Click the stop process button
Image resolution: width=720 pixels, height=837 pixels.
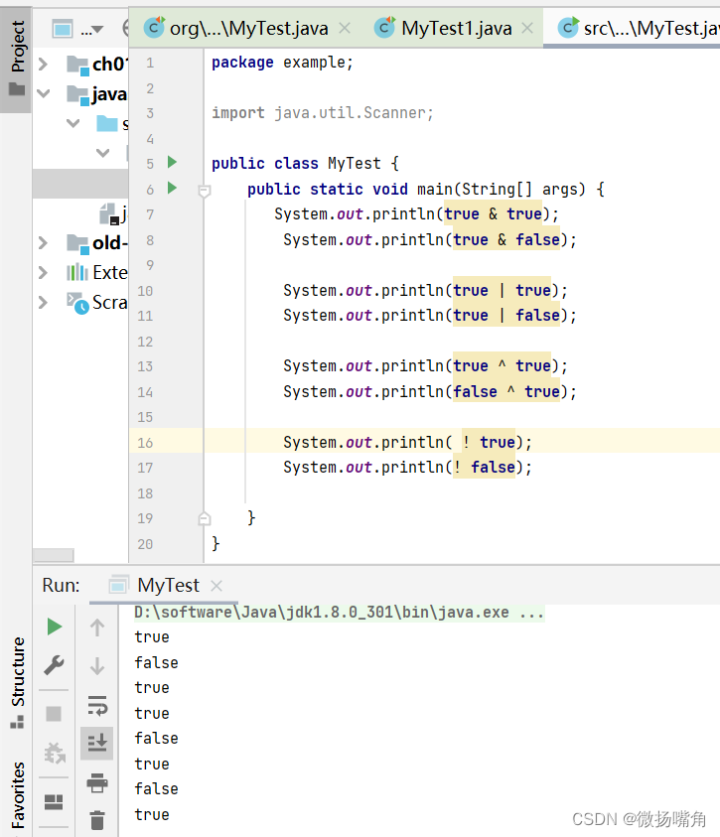[x=53, y=714]
